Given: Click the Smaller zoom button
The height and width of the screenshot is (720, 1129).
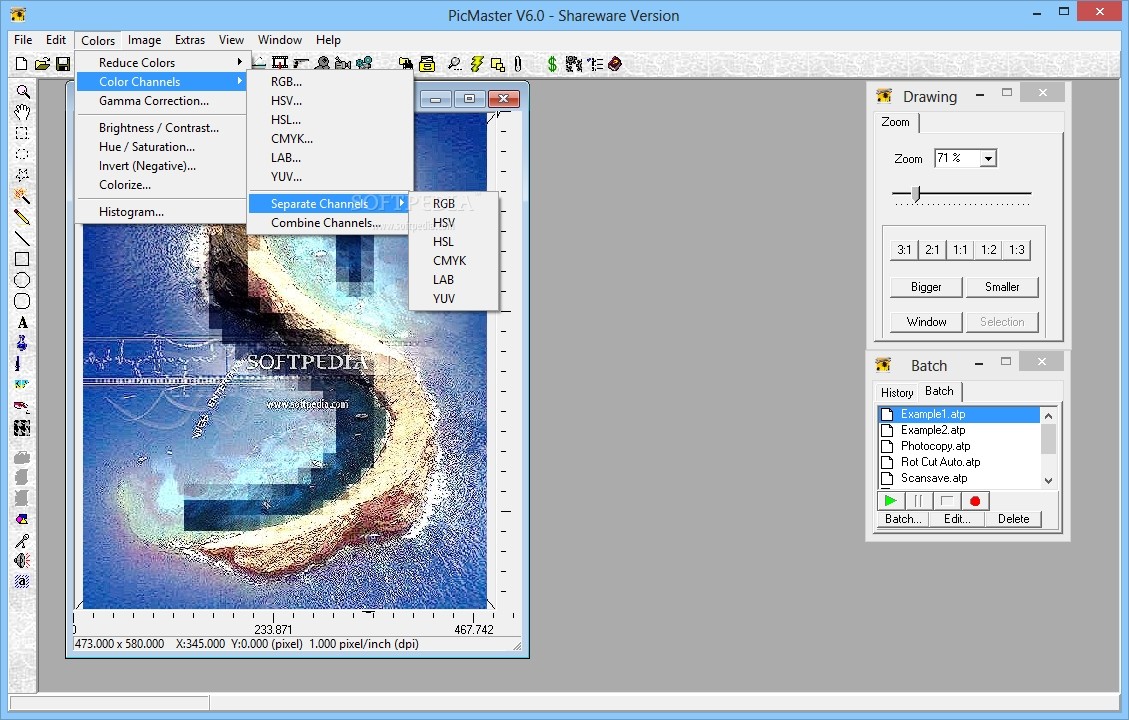Looking at the screenshot, I should tap(1002, 287).
